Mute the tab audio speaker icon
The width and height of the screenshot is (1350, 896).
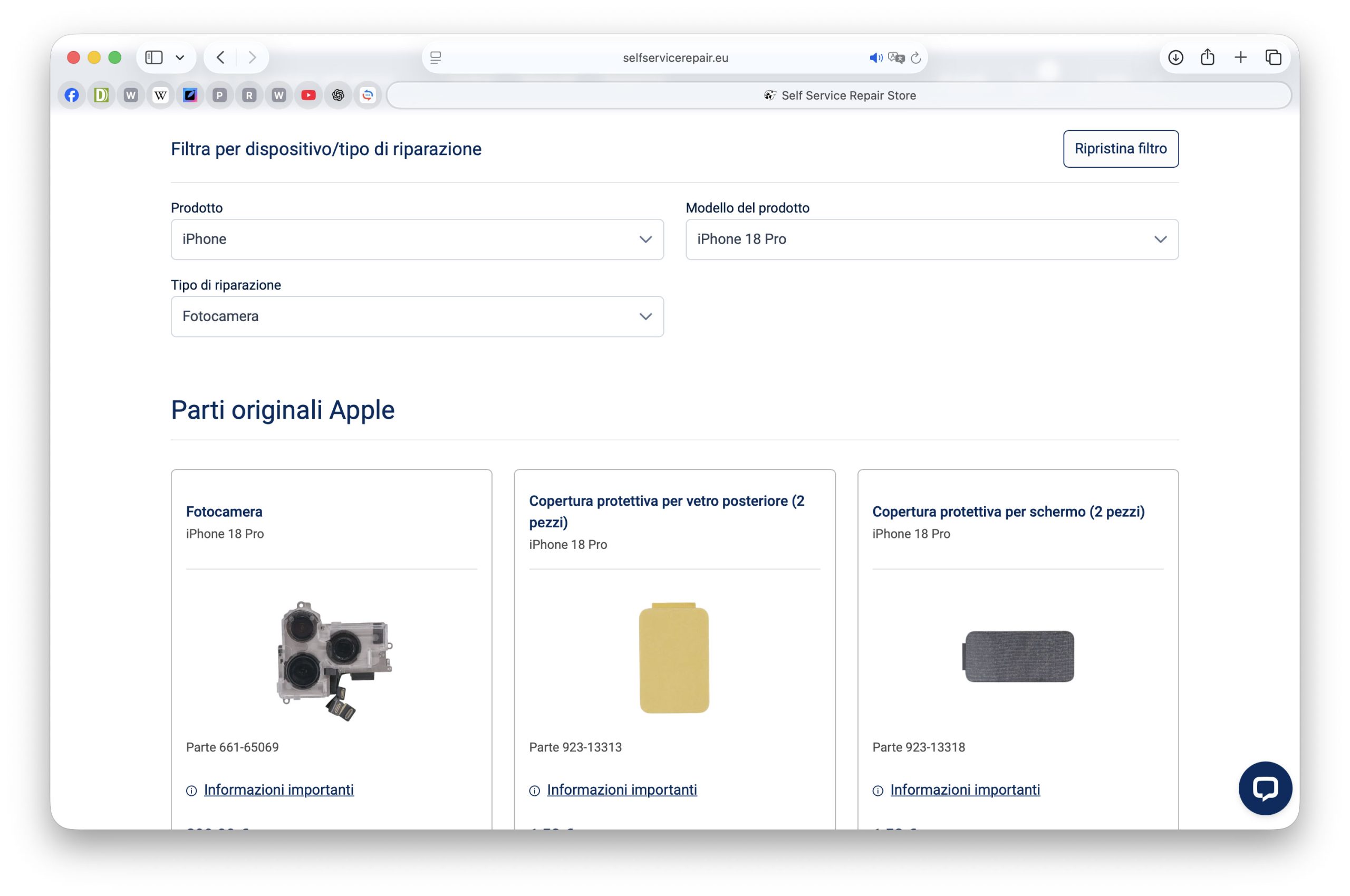pos(875,57)
